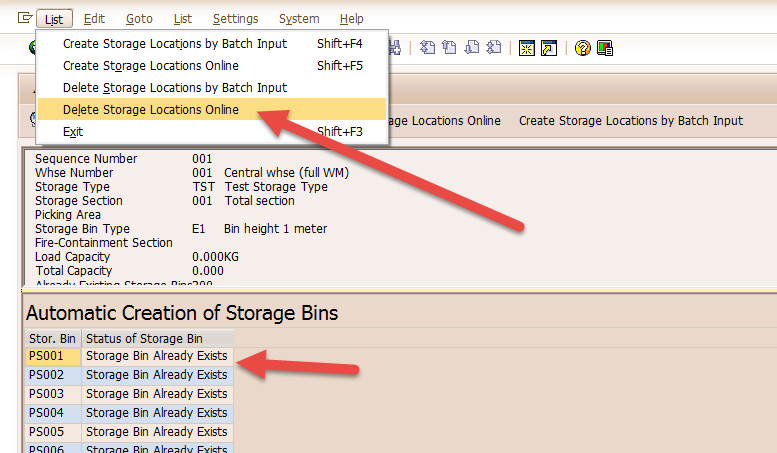Viewport: 777px width, 453px height.
Task: Open the yellow question mark help icon
Action: click(x=583, y=48)
